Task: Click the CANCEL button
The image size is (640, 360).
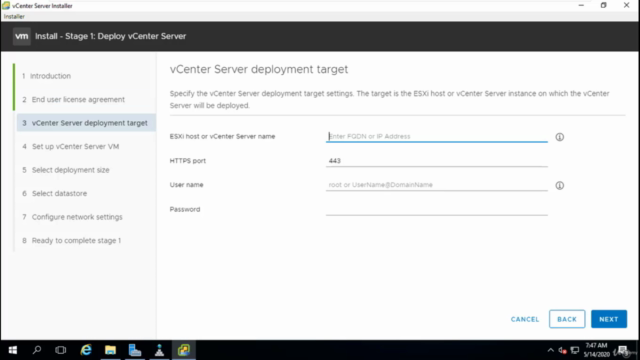Action: [x=525, y=319]
